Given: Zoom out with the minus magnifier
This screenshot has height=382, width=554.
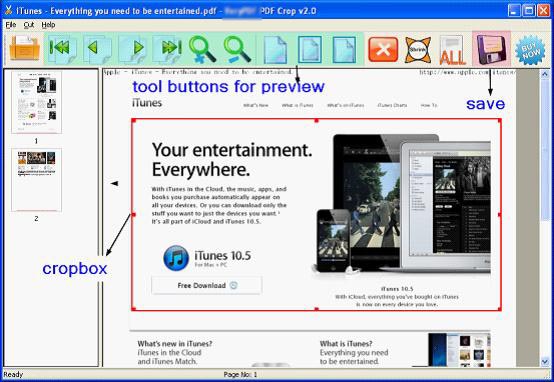Looking at the screenshot, I should pos(237,49).
